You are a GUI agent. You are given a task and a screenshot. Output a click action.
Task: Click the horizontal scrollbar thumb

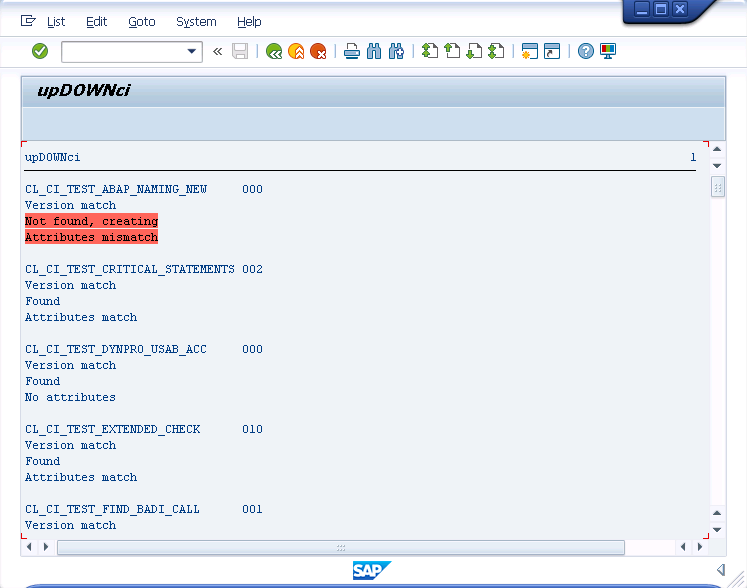[341, 547]
